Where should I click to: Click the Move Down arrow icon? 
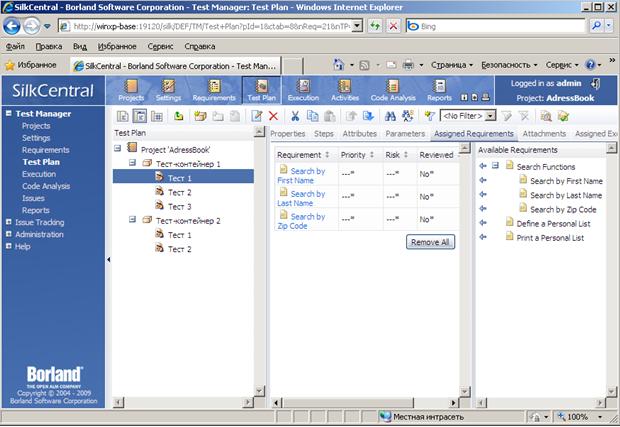368,116
